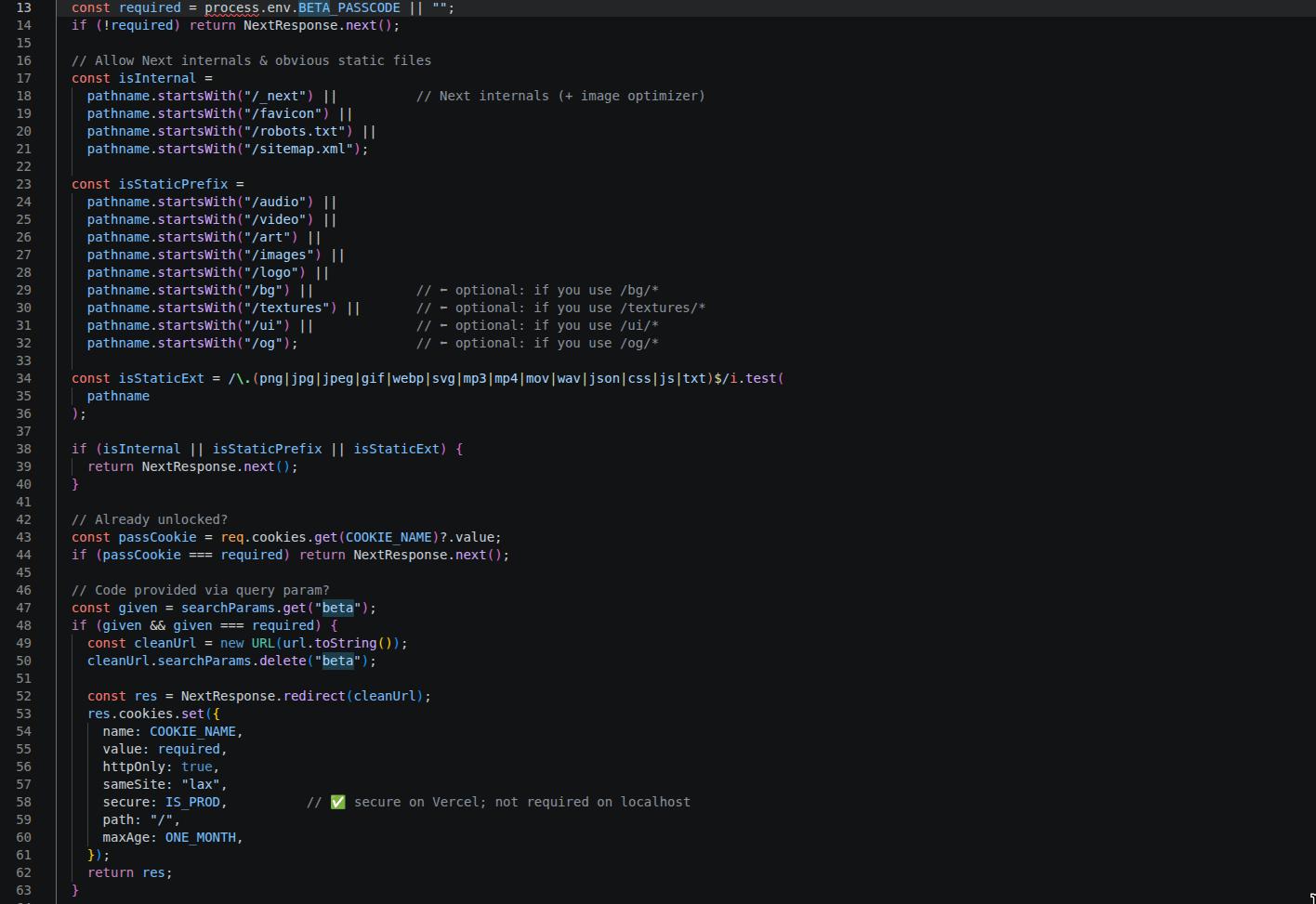Click the isInternal variable name on line 17
The image size is (1316, 904).
point(157,78)
